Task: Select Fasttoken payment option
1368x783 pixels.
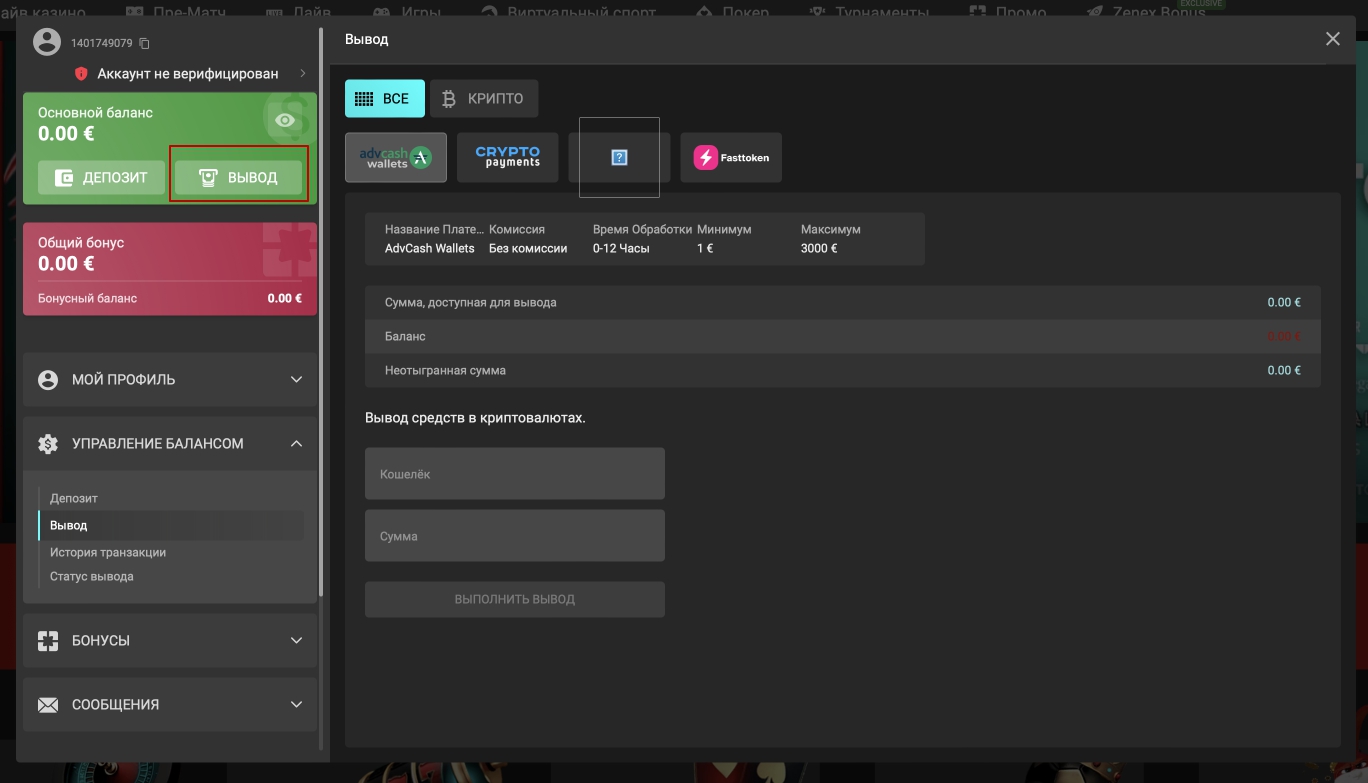Action: (x=731, y=158)
